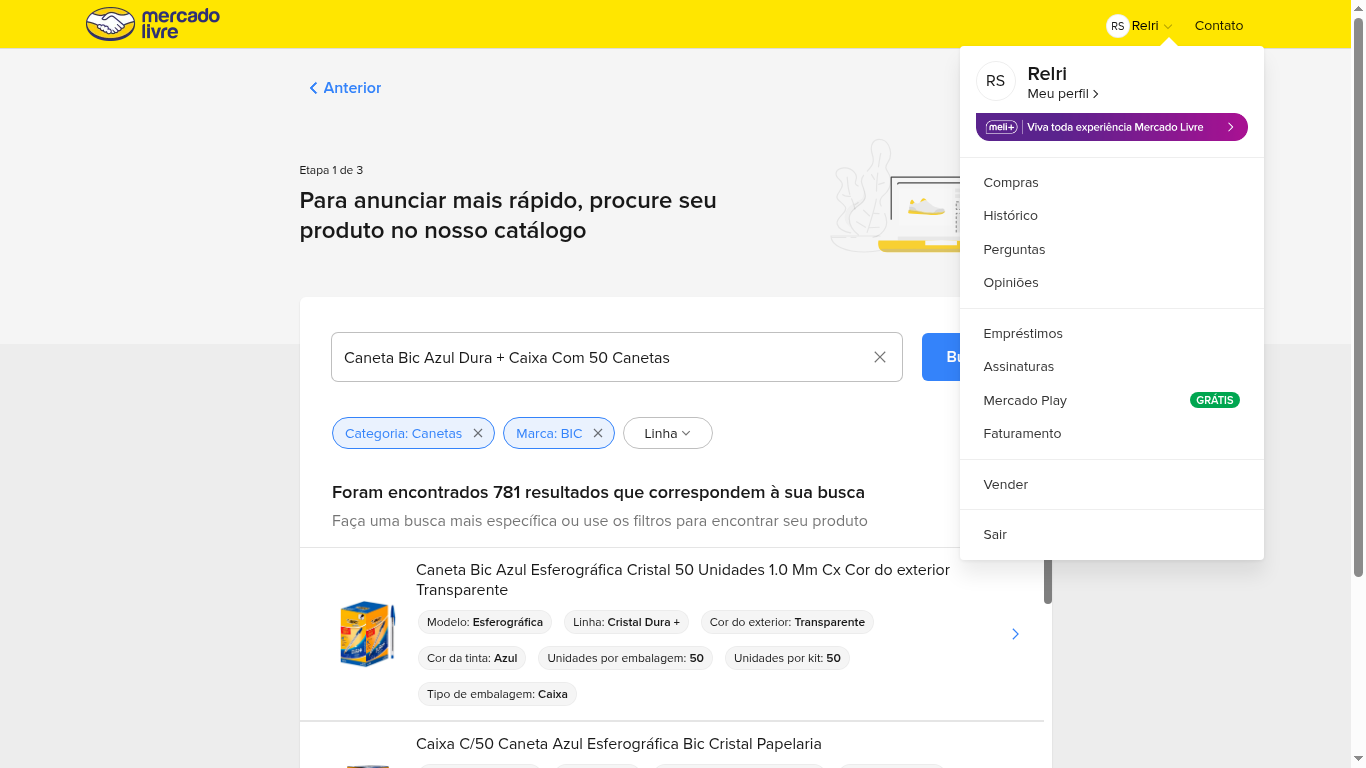Click the Mercado Livre handshake logo
The width and height of the screenshot is (1366, 768).
click(110, 23)
